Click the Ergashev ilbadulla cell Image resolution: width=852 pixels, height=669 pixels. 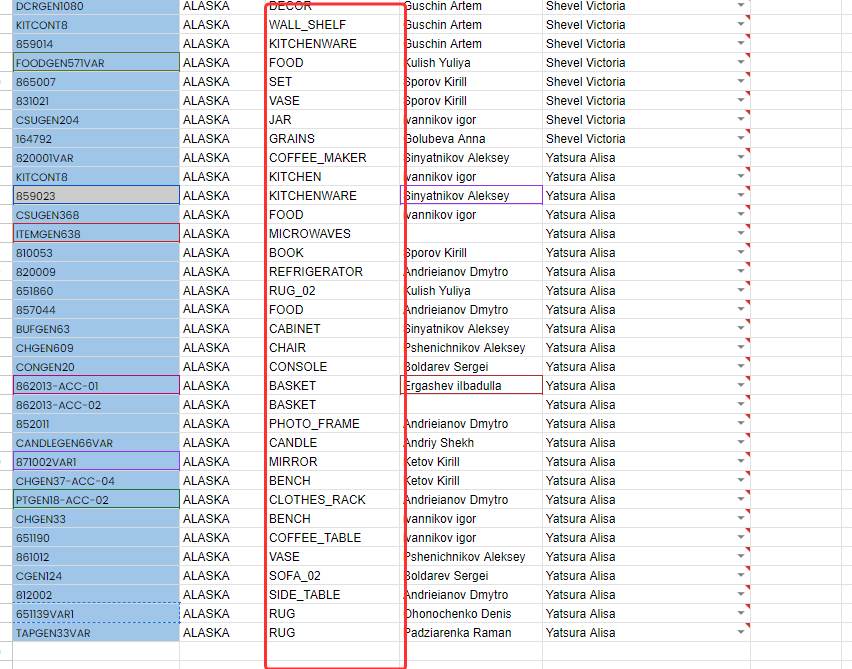click(x=471, y=385)
